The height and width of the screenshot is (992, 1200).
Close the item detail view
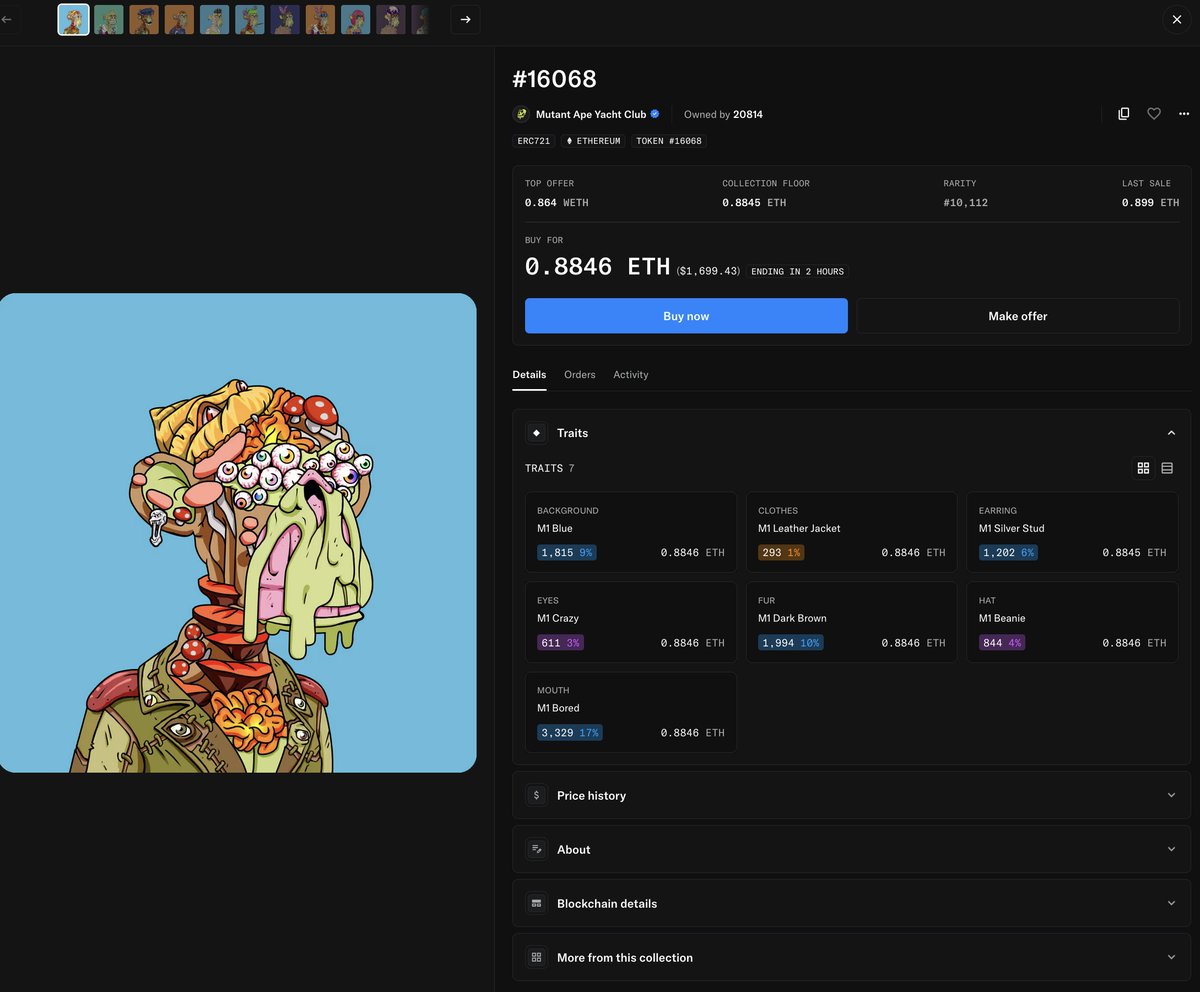[1177, 19]
